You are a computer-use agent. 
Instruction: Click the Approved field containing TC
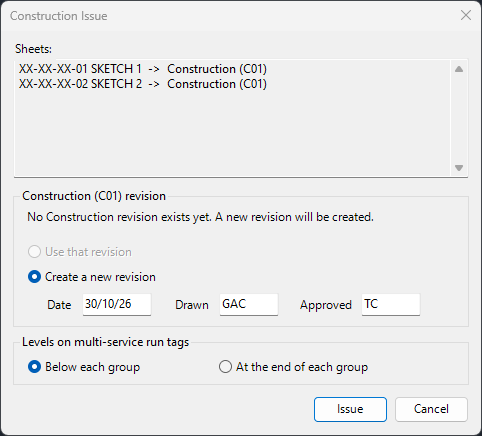(x=391, y=304)
